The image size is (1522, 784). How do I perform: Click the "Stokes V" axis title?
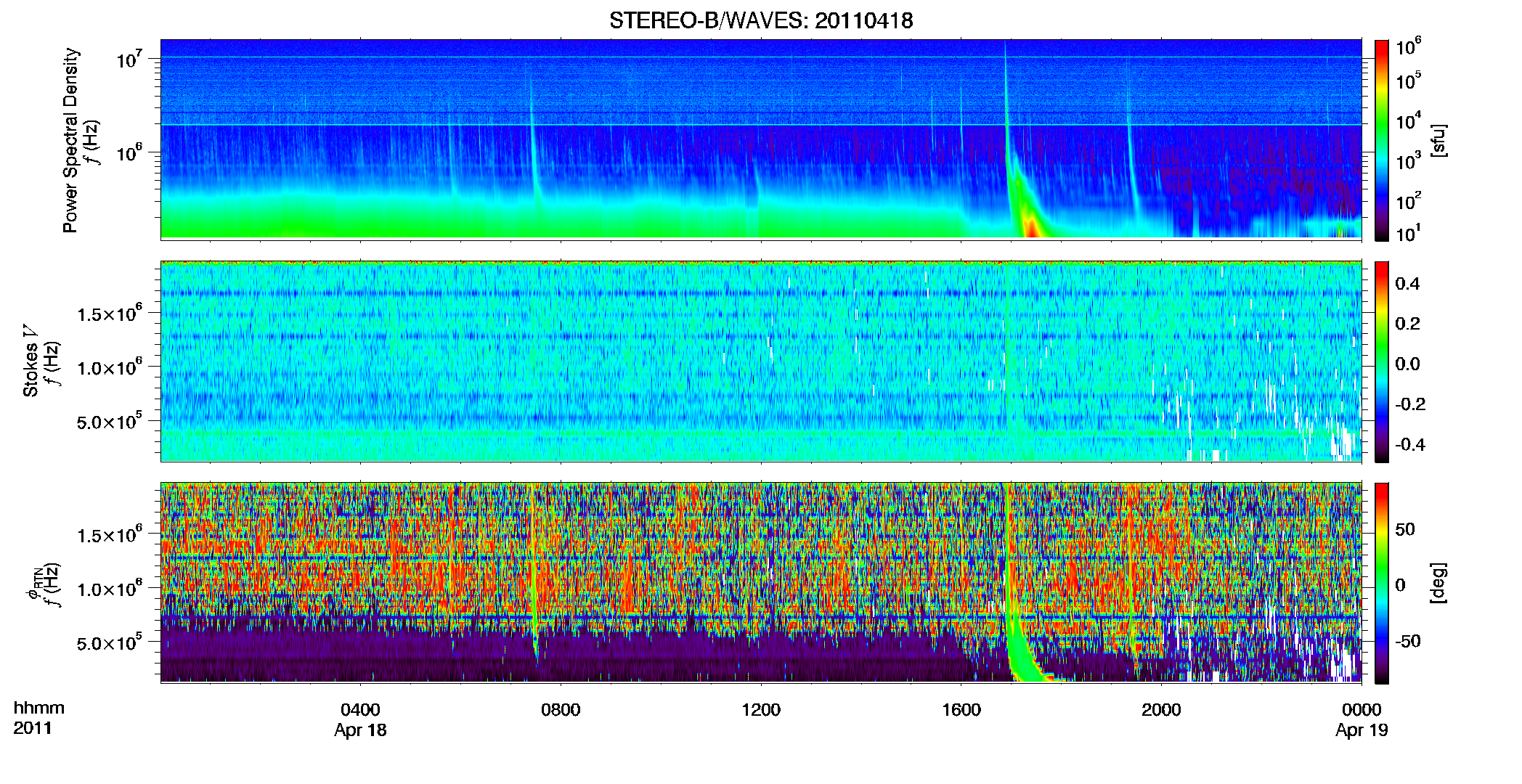(x=30, y=361)
